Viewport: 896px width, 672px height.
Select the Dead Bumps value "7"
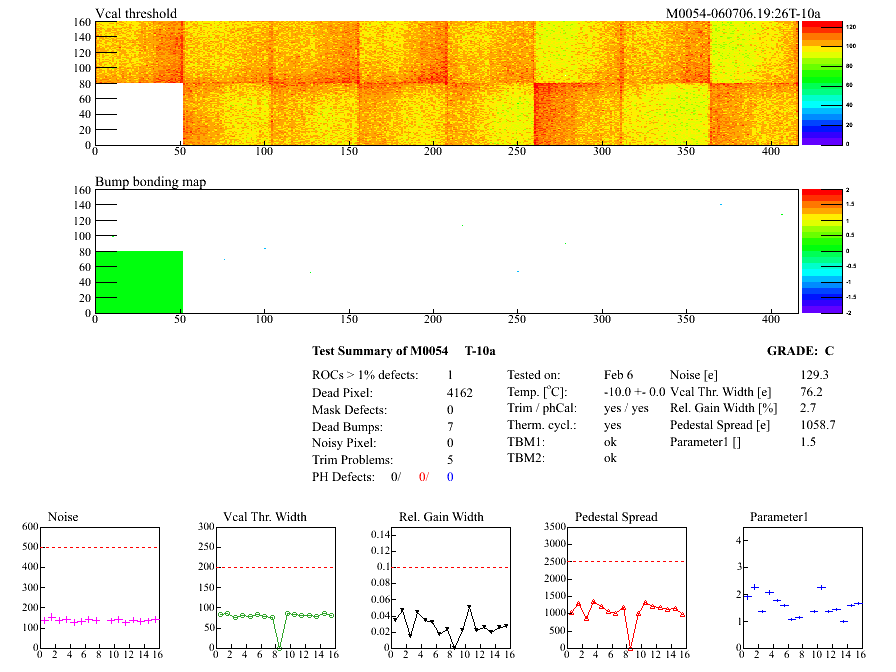[450, 427]
